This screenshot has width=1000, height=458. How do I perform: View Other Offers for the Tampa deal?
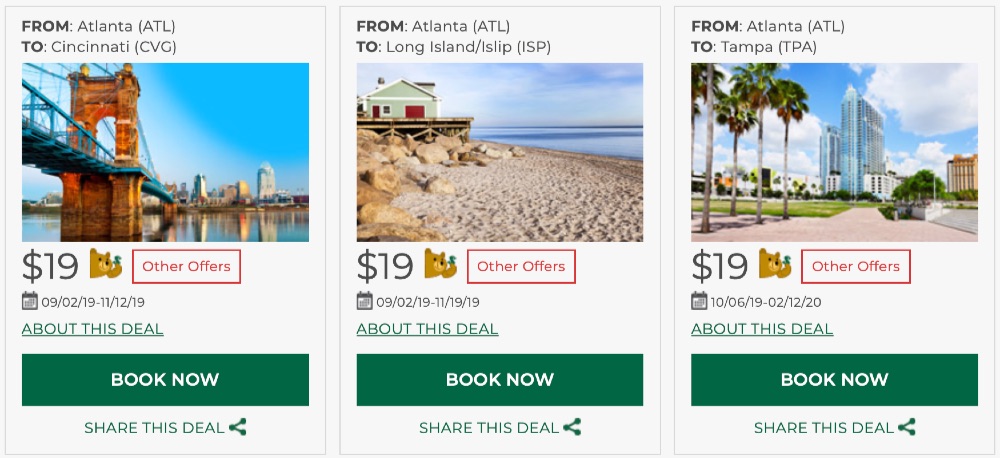click(x=856, y=266)
